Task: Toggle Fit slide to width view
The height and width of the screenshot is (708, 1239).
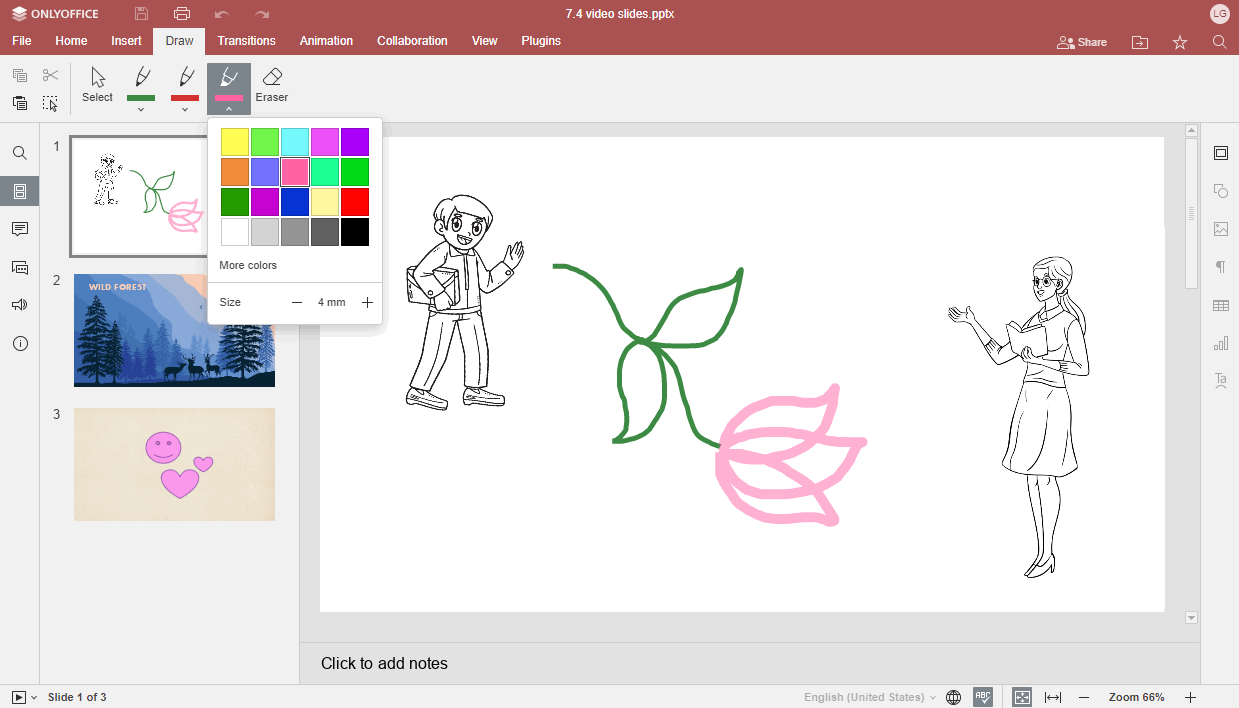Action: (x=1053, y=696)
